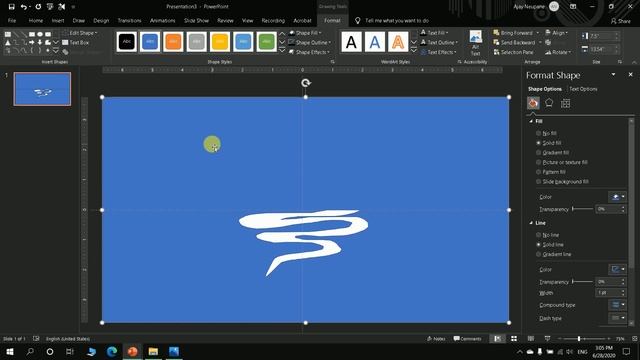
Task: Open Microsoft Edge from the taskbar
Action: 112,351
